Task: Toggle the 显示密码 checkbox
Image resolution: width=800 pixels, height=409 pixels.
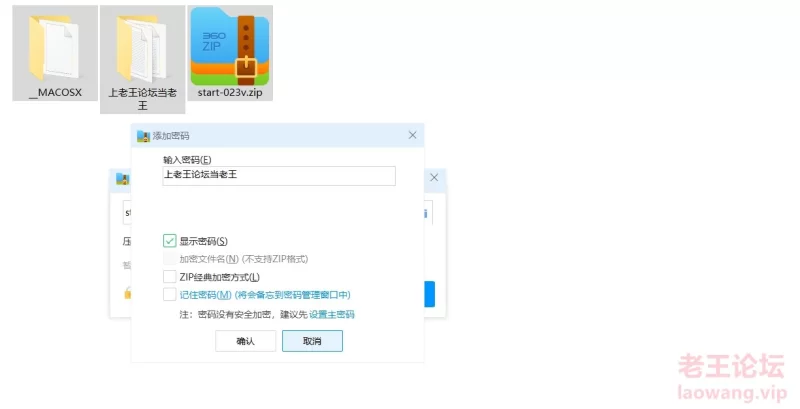Action: click(169, 241)
